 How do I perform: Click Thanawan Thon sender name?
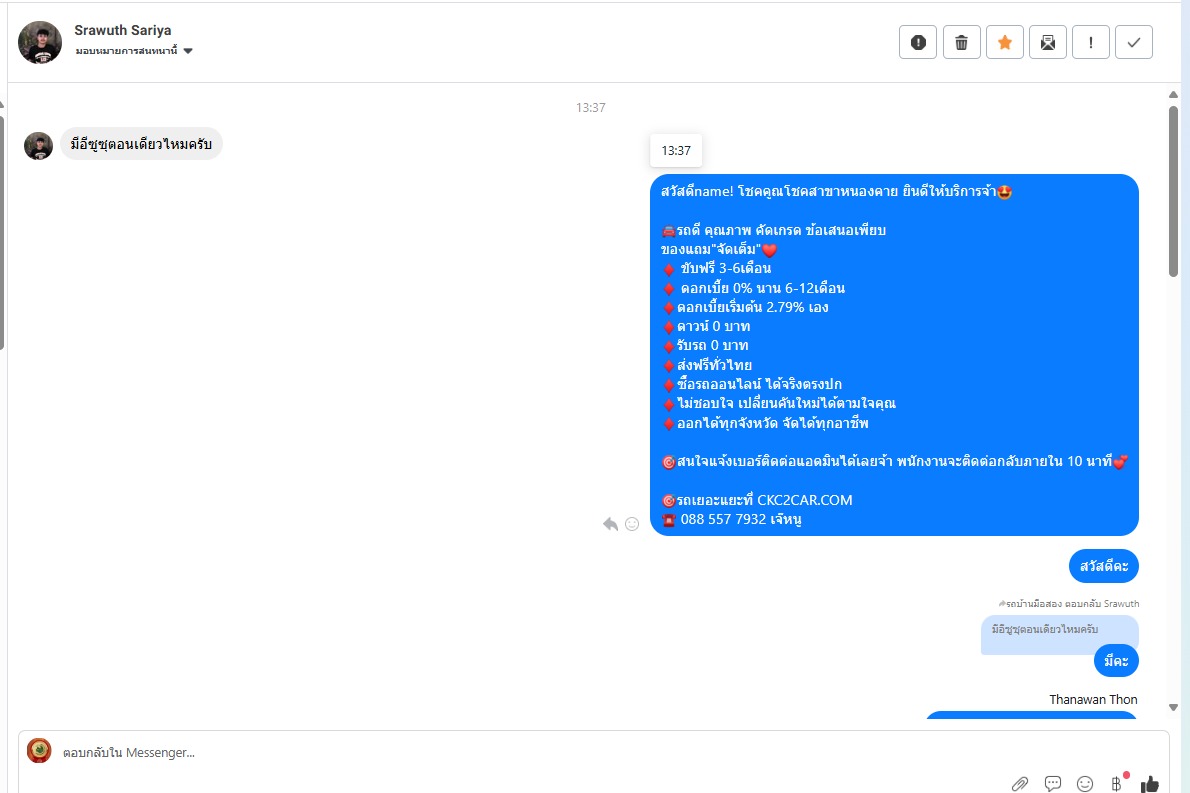(1093, 700)
